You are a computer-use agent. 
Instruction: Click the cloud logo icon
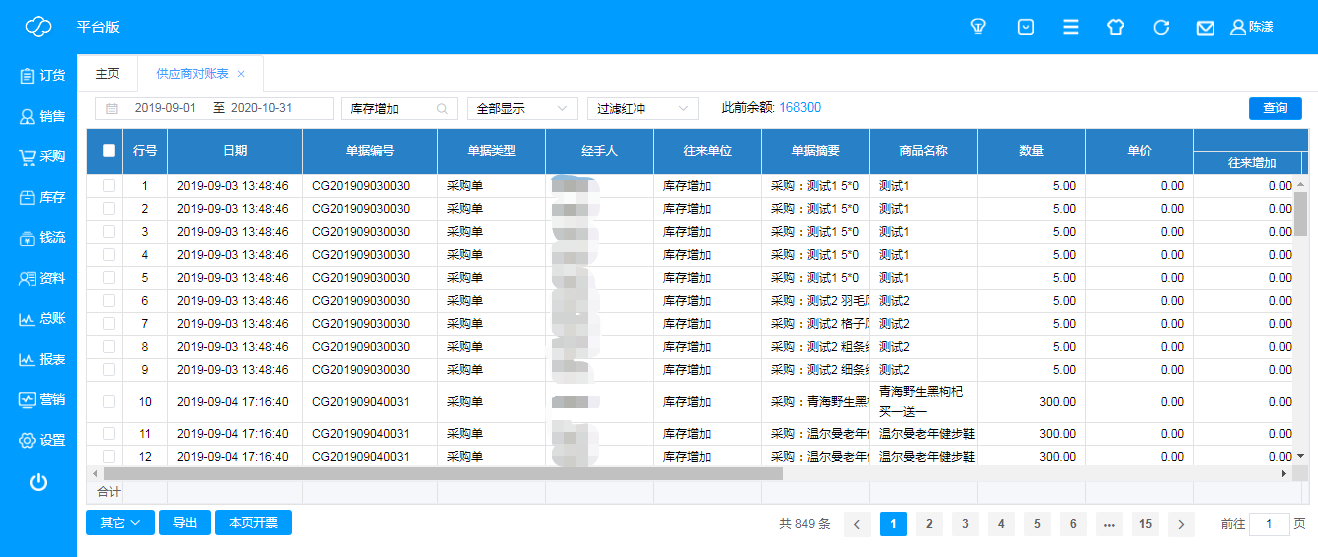38,27
